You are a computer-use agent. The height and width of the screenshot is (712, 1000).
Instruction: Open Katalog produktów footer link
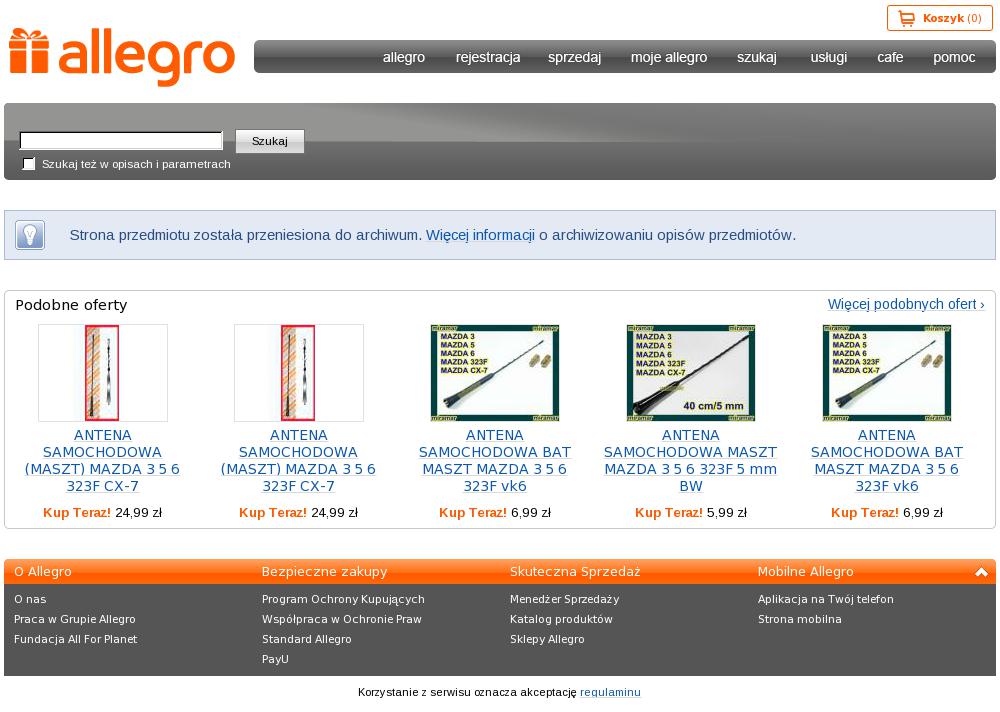point(561,619)
